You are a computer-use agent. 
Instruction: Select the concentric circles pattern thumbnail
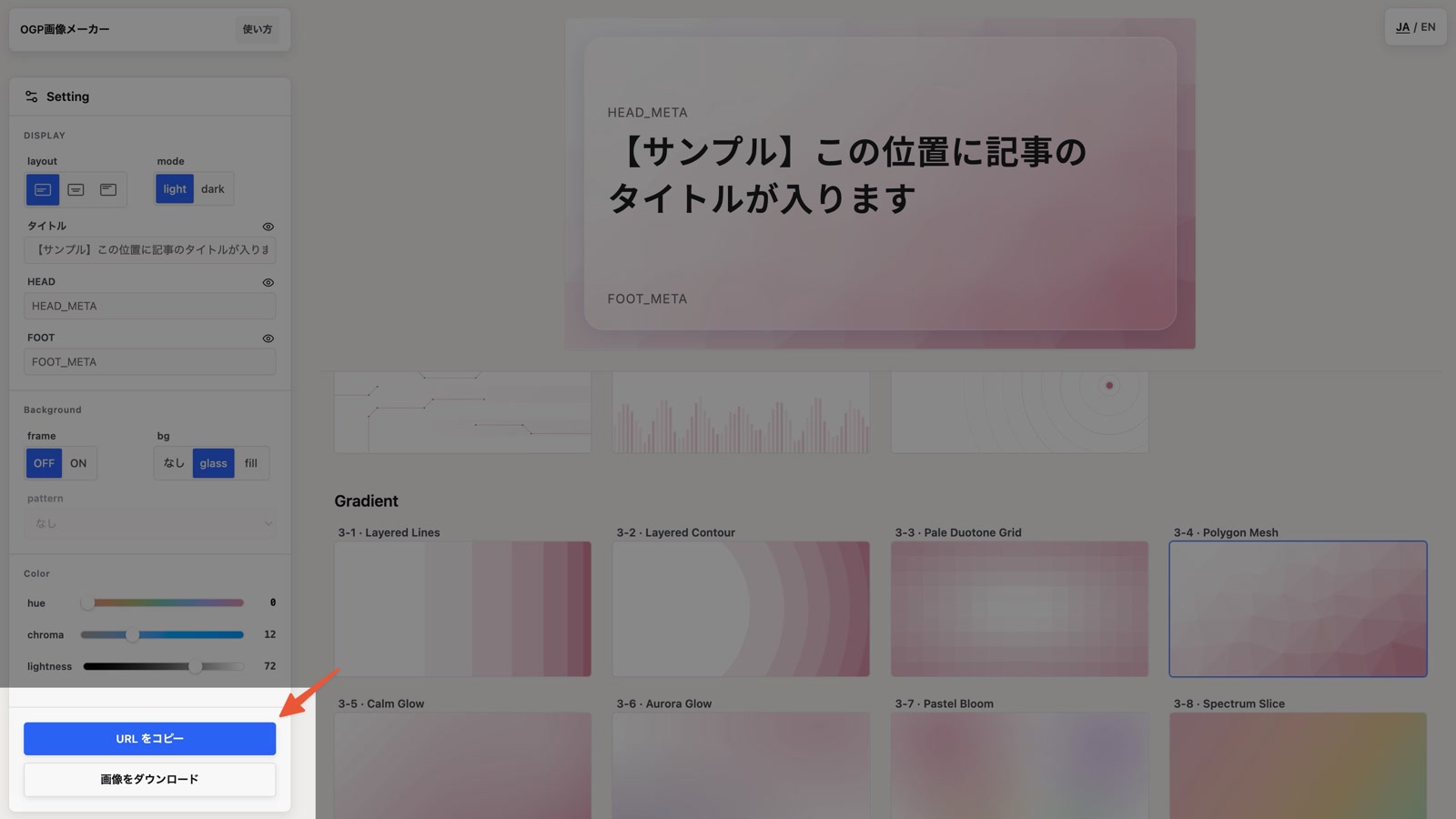(1019, 412)
